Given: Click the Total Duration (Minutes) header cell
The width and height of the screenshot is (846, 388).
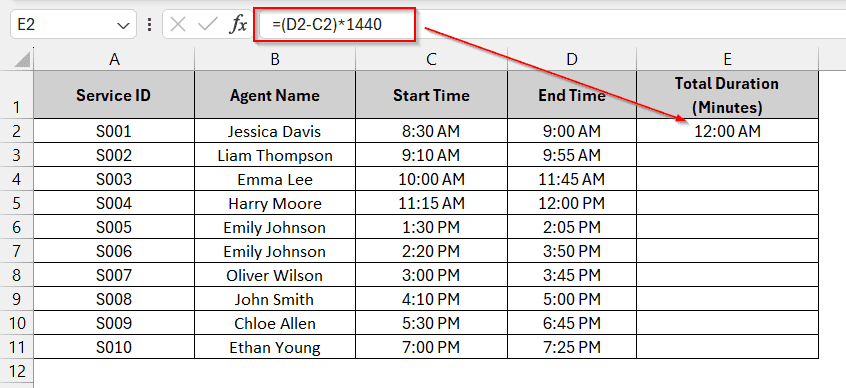Looking at the screenshot, I should [727, 95].
